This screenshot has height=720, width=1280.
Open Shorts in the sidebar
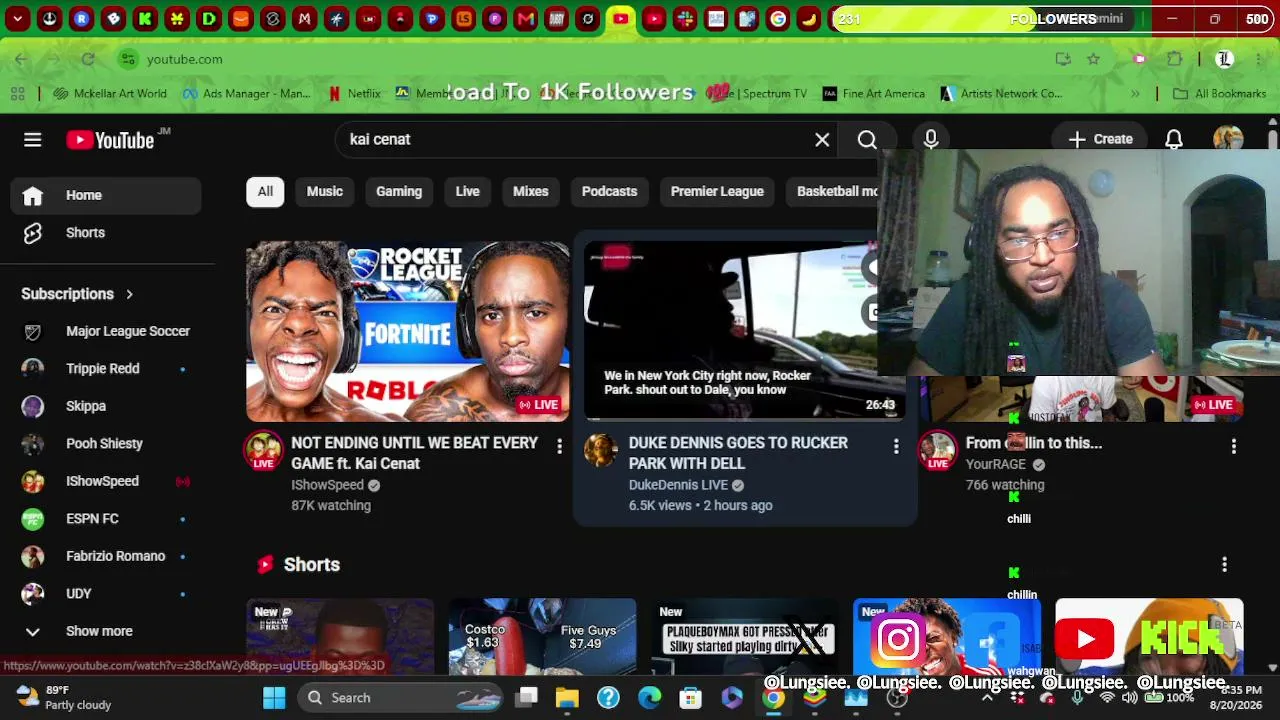click(x=106, y=233)
